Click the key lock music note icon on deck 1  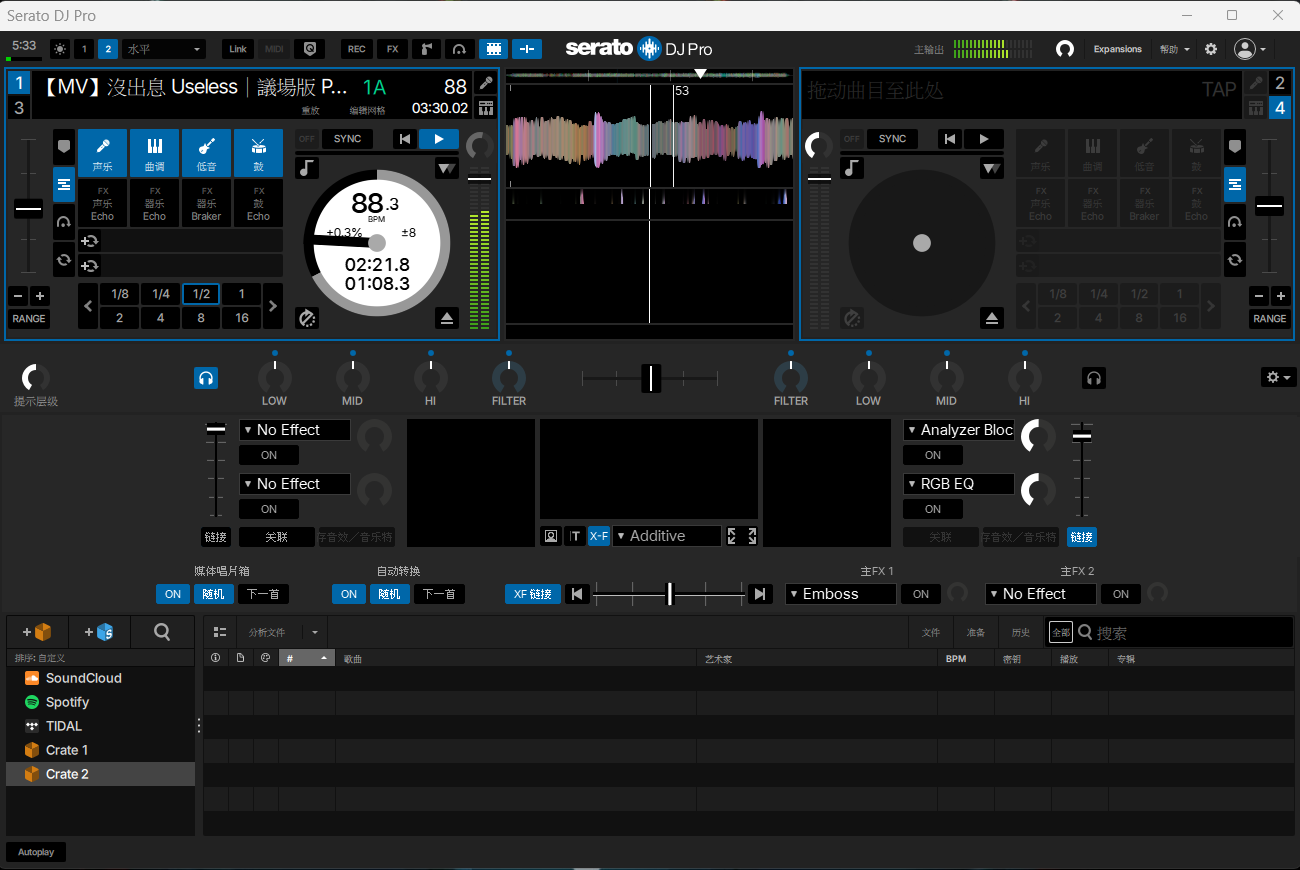[308, 168]
